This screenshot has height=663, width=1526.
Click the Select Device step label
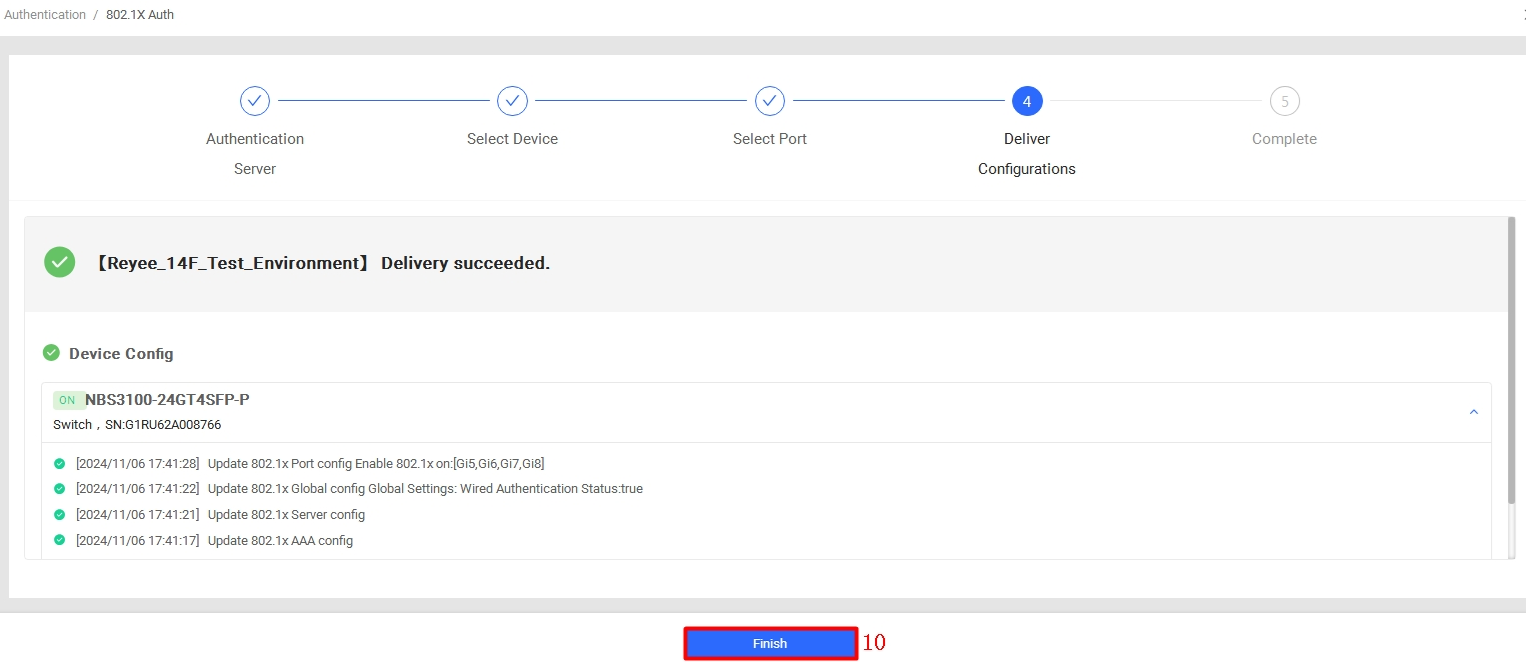pyautogui.click(x=512, y=139)
